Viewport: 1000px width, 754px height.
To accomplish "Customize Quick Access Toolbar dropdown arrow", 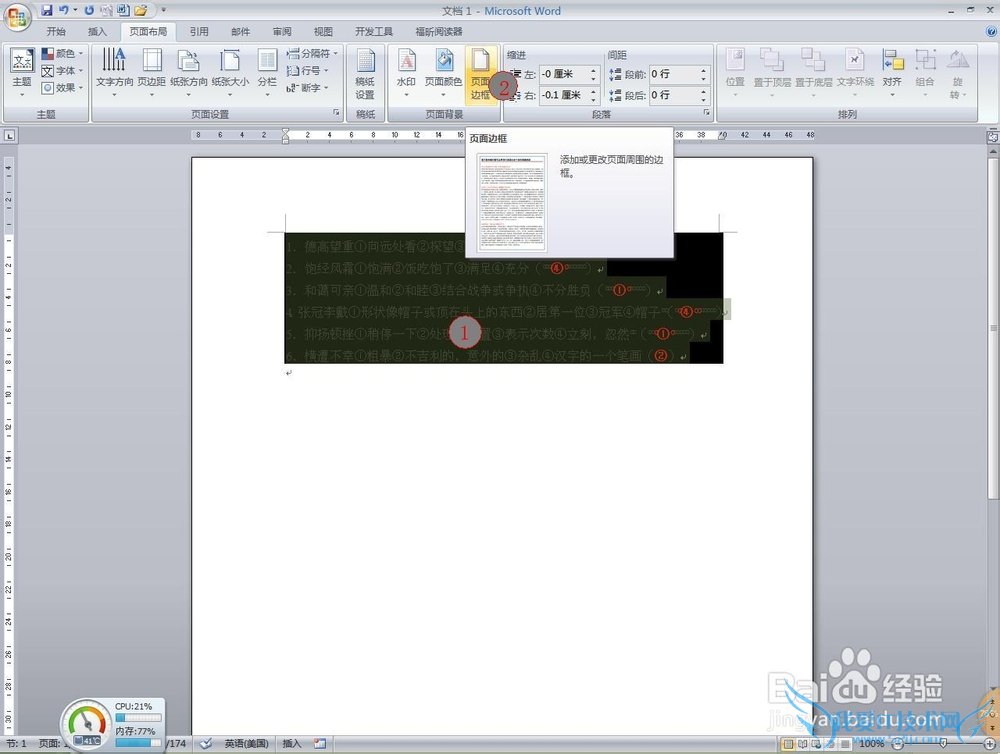I will click(163, 10).
